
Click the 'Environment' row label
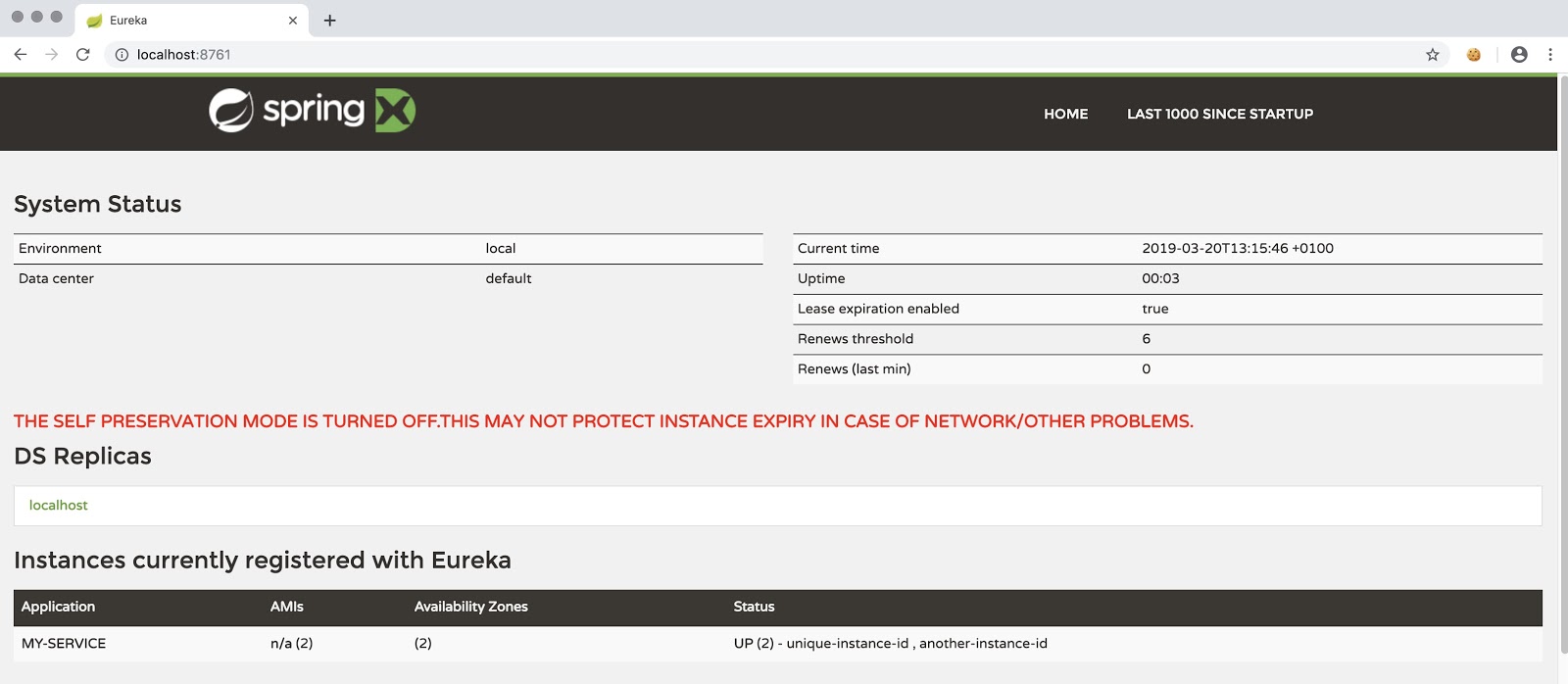pyautogui.click(x=60, y=249)
